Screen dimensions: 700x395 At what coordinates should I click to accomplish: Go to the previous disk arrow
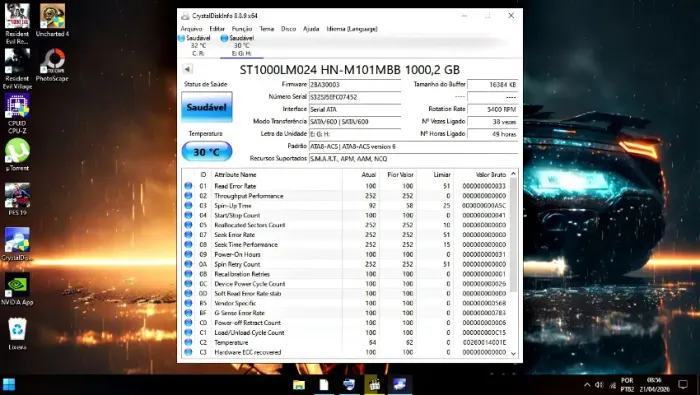(188, 69)
